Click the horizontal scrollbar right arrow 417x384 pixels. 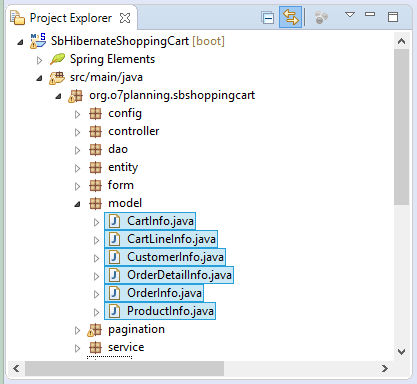385,368
